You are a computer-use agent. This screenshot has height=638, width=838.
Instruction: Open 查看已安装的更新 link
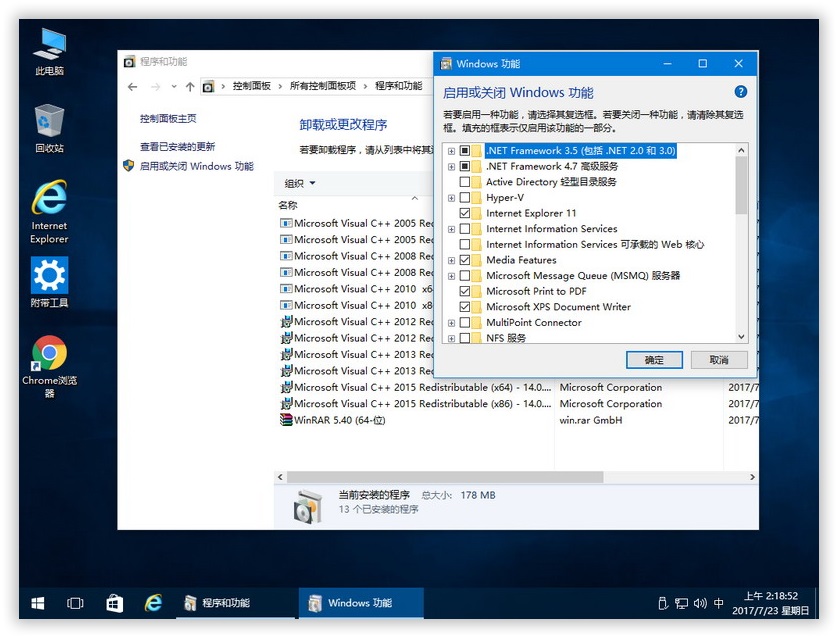click(x=177, y=146)
